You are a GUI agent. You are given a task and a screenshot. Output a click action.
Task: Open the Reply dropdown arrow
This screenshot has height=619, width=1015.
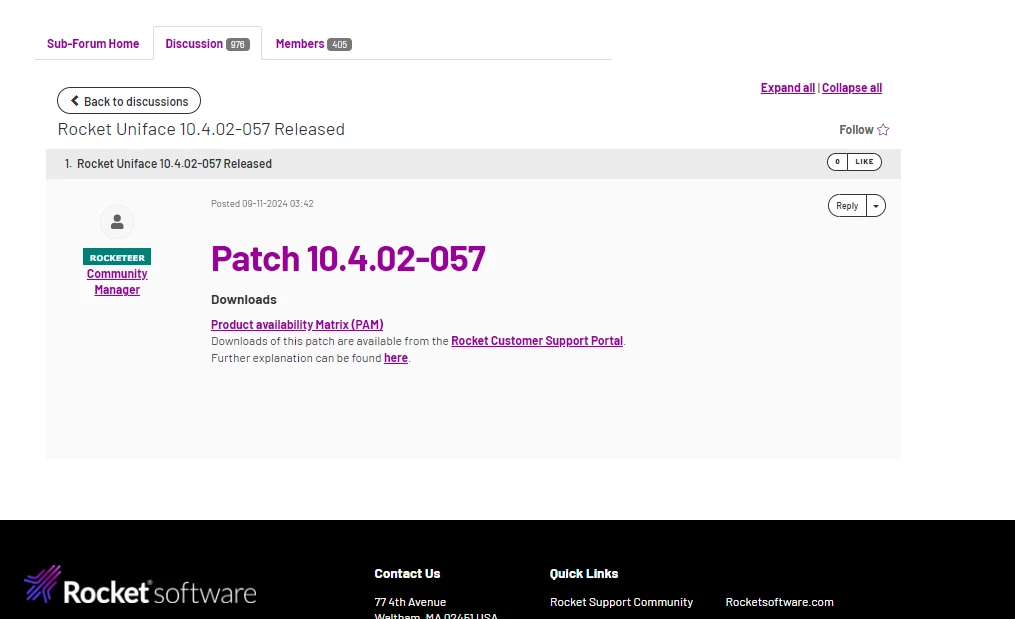(876, 206)
